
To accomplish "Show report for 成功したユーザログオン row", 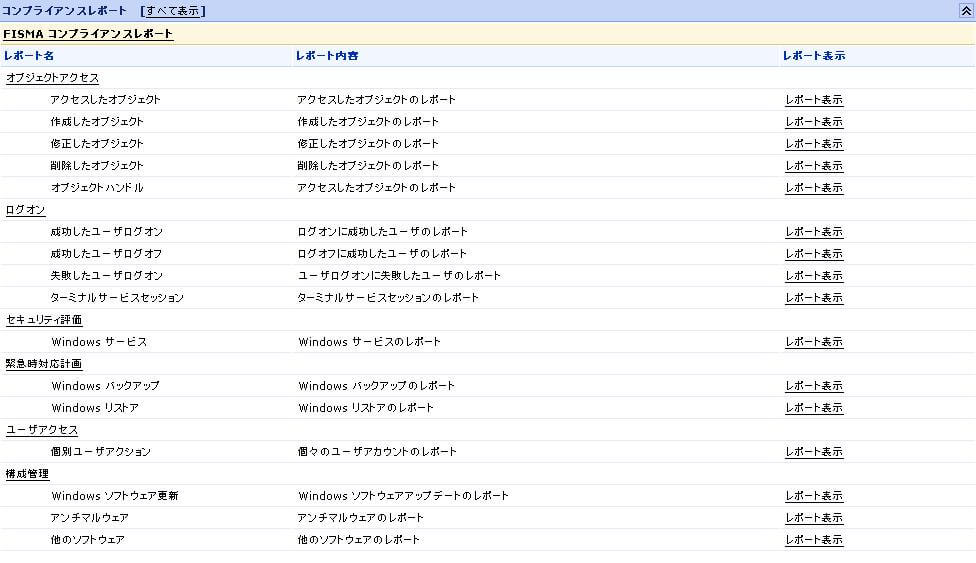I will [814, 232].
